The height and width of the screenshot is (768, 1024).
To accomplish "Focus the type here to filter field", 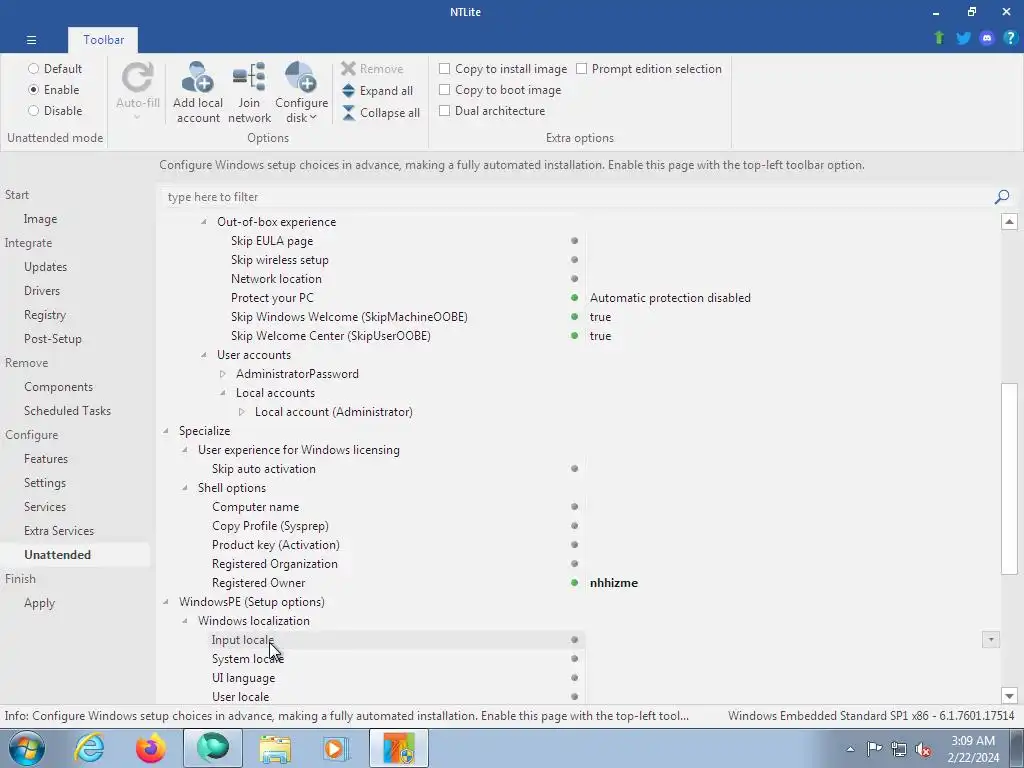I will [578, 197].
